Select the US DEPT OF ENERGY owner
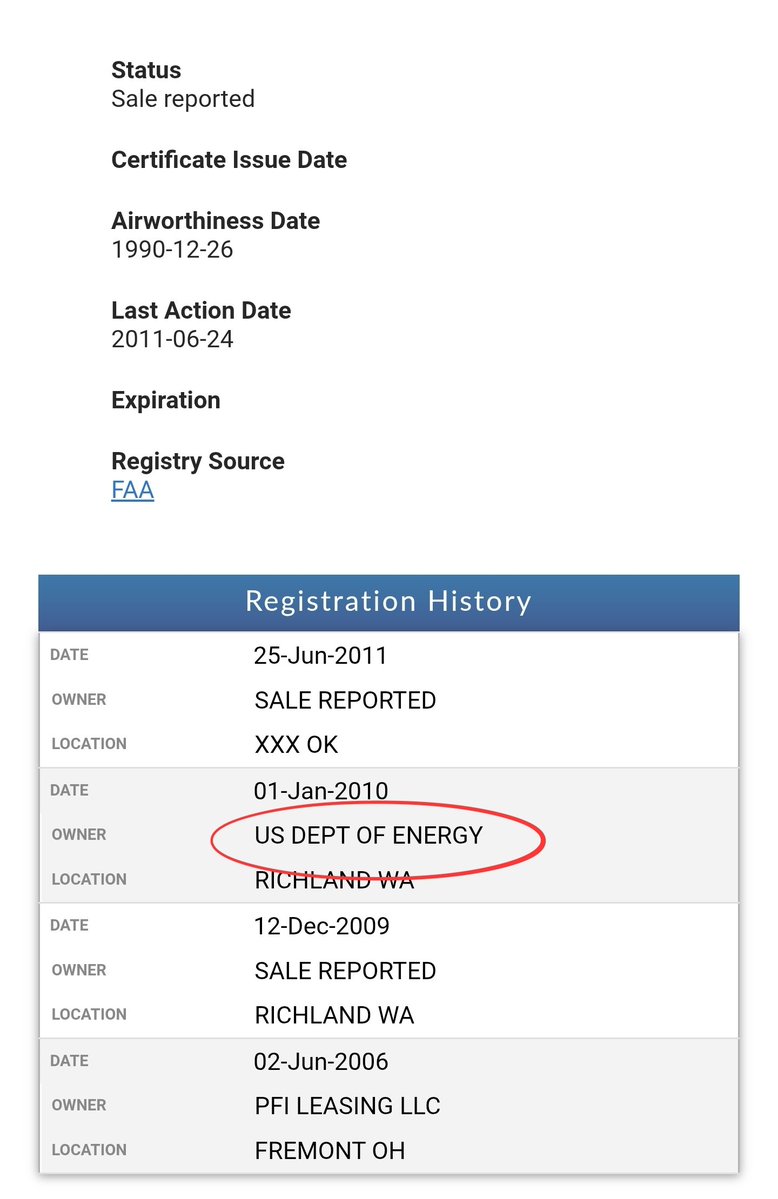This screenshot has width=778, height=1199. 368,835
